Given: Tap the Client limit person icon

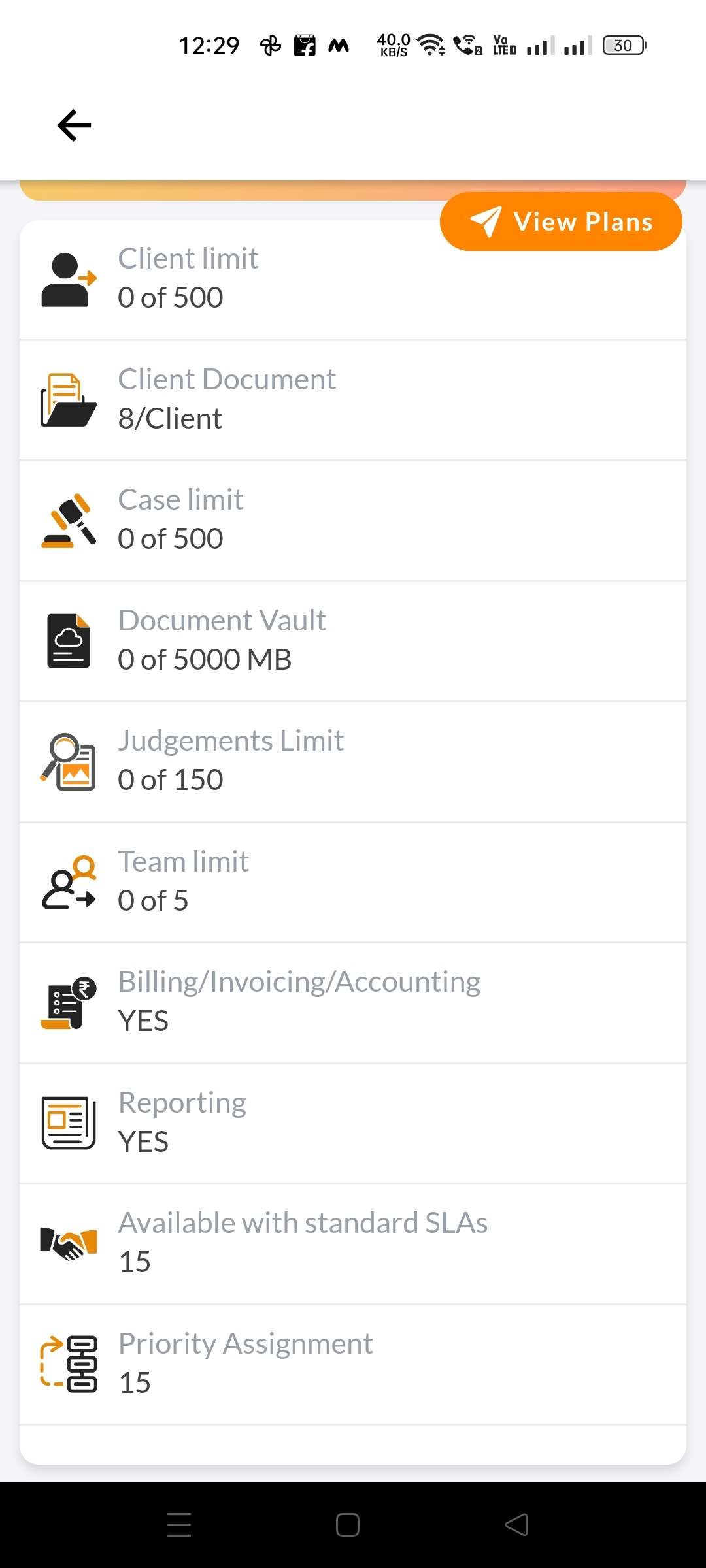Looking at the screenshot, I should pos(69,280).
